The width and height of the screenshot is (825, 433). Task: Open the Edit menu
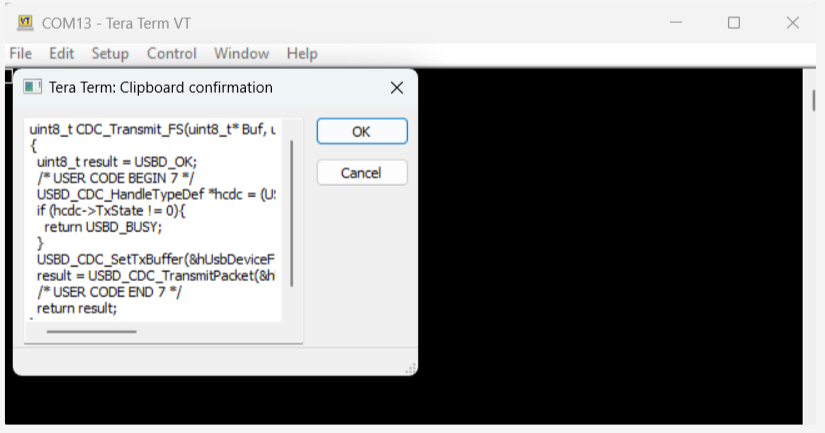pyautogui.click(x=62, y=54)
